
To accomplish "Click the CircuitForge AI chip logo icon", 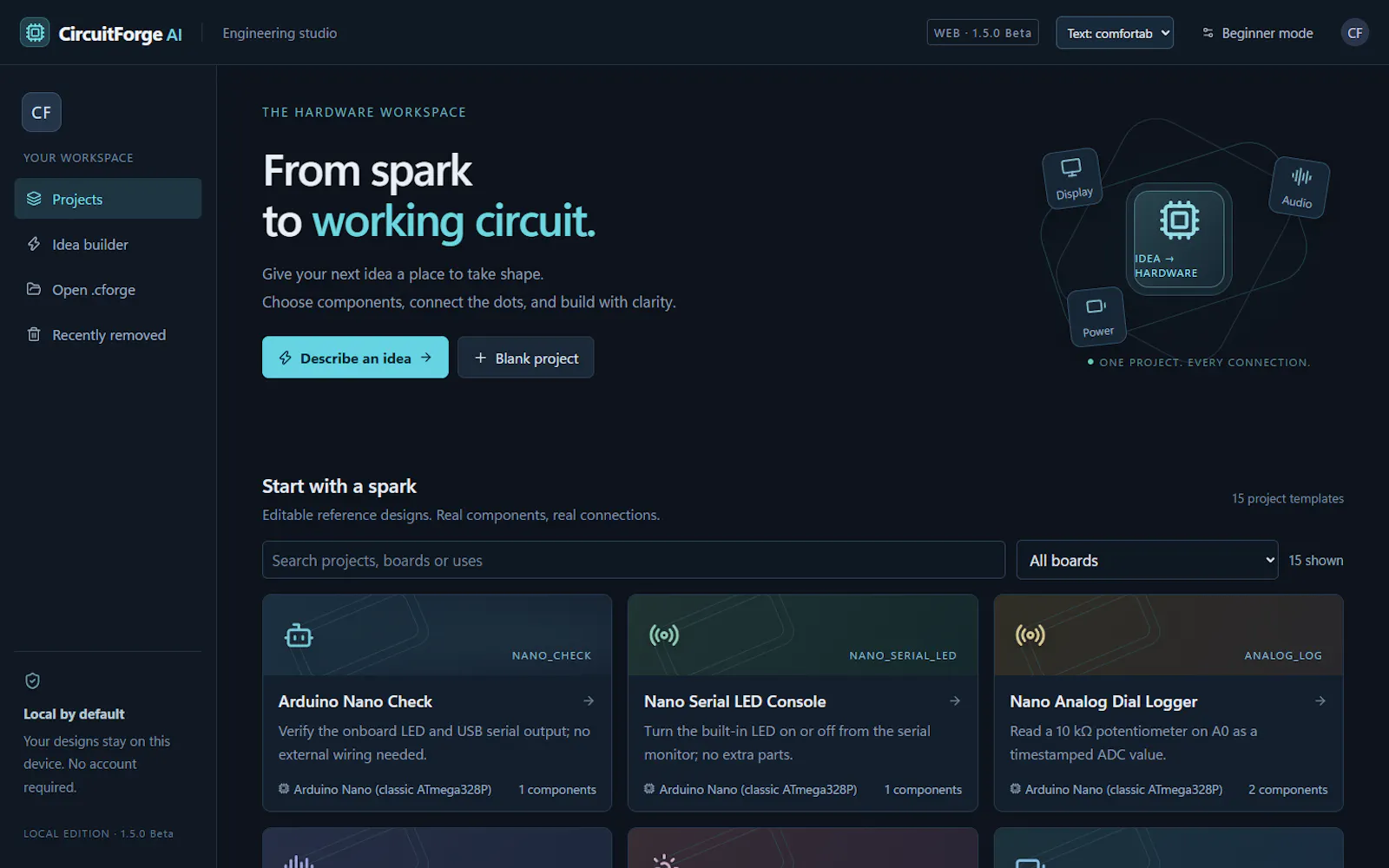I will pyautogui.click(x=35, y=33).
